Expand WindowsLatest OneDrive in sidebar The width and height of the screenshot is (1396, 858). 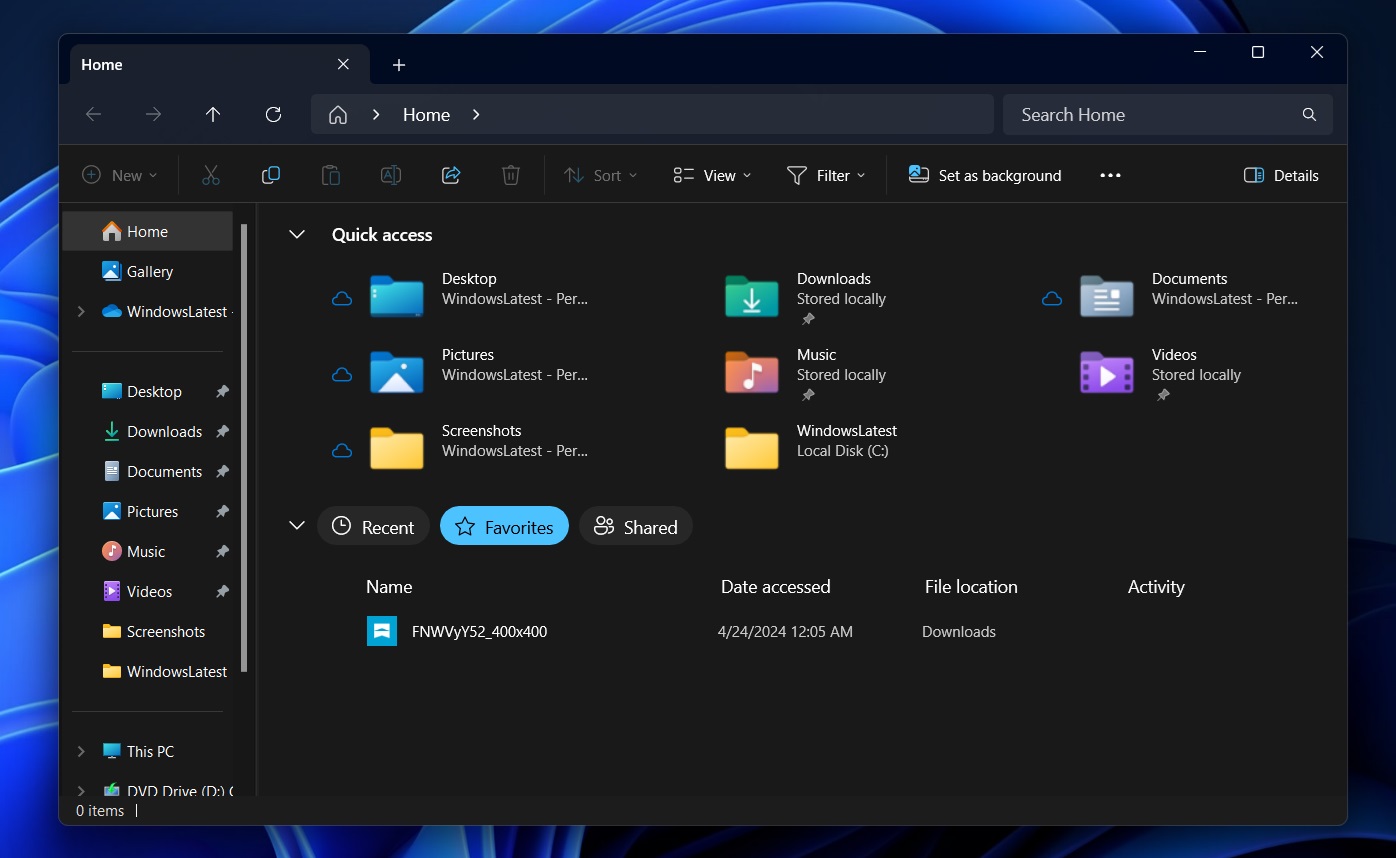[x=81, y=311]
